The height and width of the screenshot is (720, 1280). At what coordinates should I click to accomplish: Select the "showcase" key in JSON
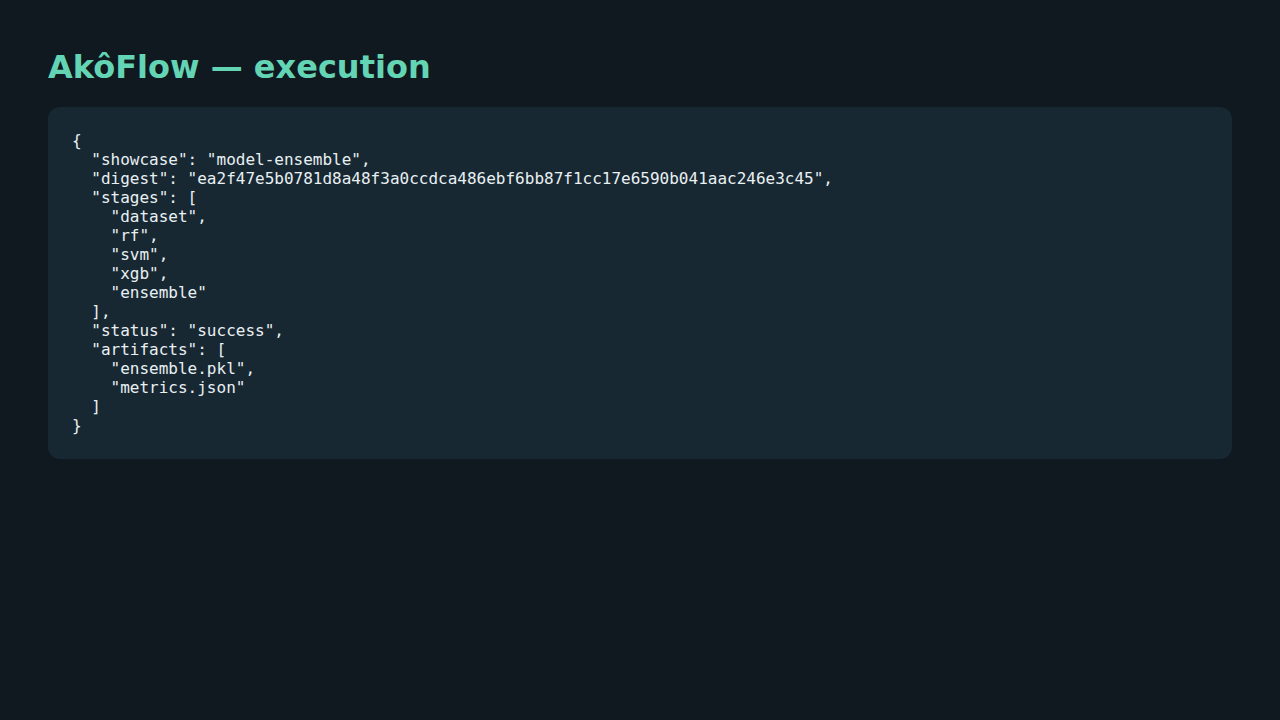pyautogui.click(x=139, y=160)
